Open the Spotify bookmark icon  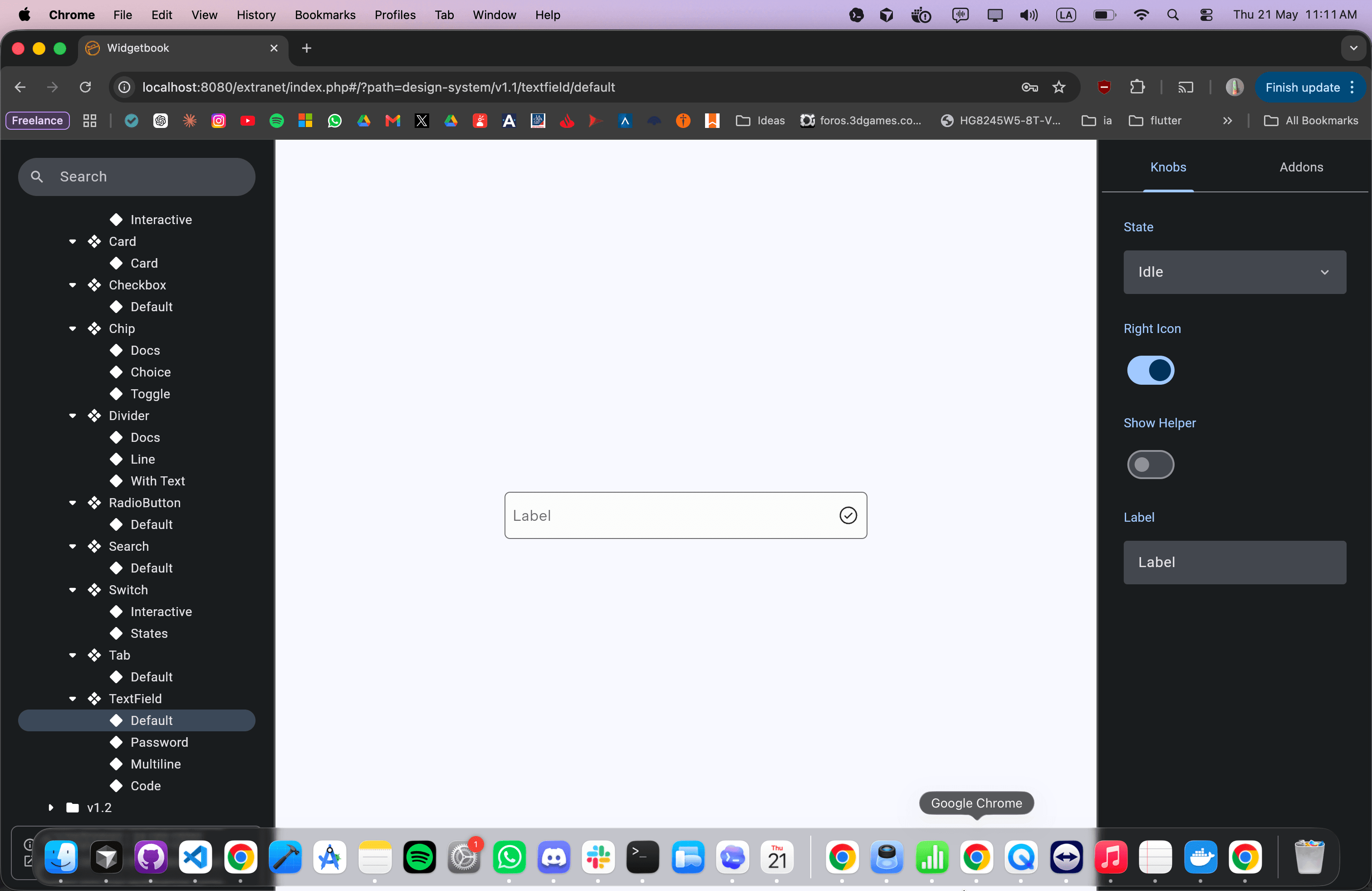point(277,121)
